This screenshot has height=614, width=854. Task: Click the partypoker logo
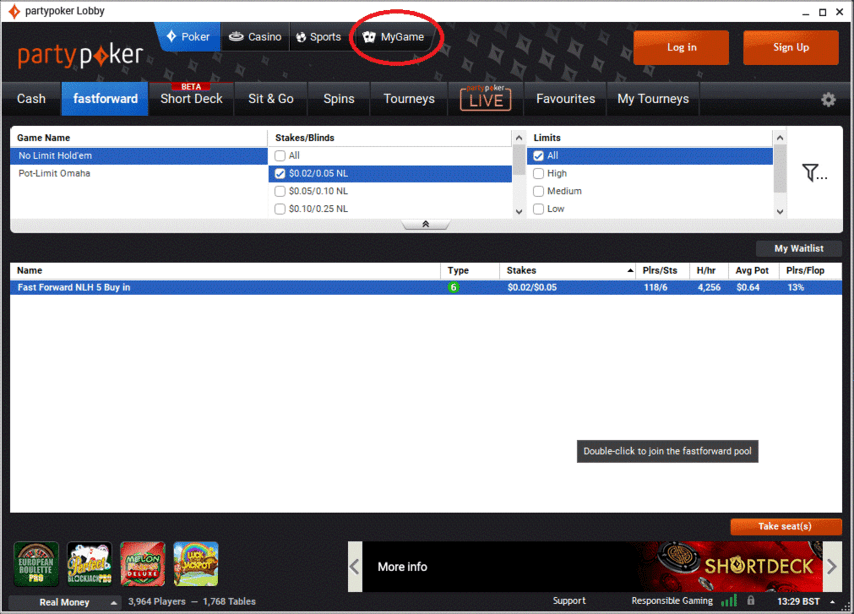[81, 55]
